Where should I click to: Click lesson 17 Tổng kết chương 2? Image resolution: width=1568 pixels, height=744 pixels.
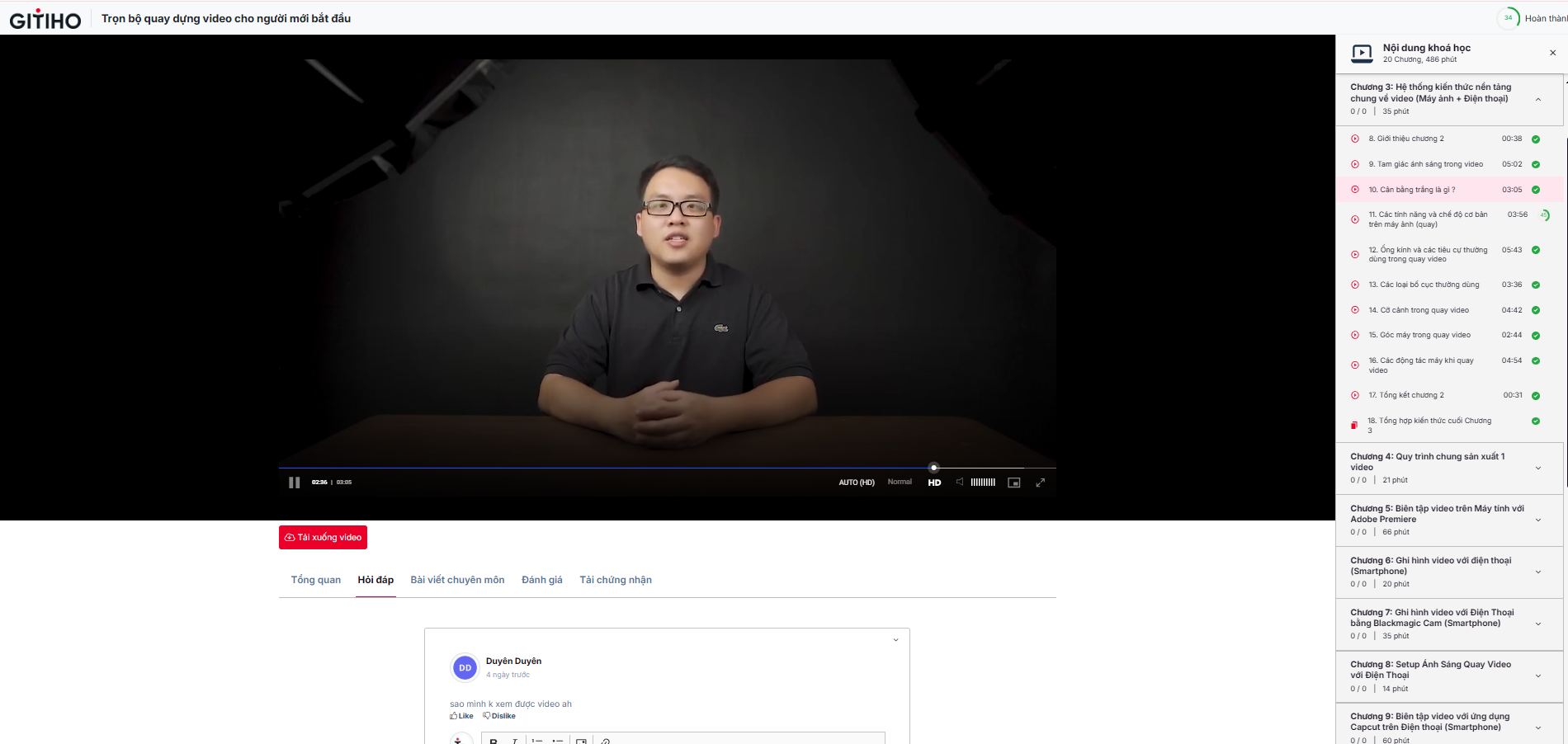click(1406, 395)
